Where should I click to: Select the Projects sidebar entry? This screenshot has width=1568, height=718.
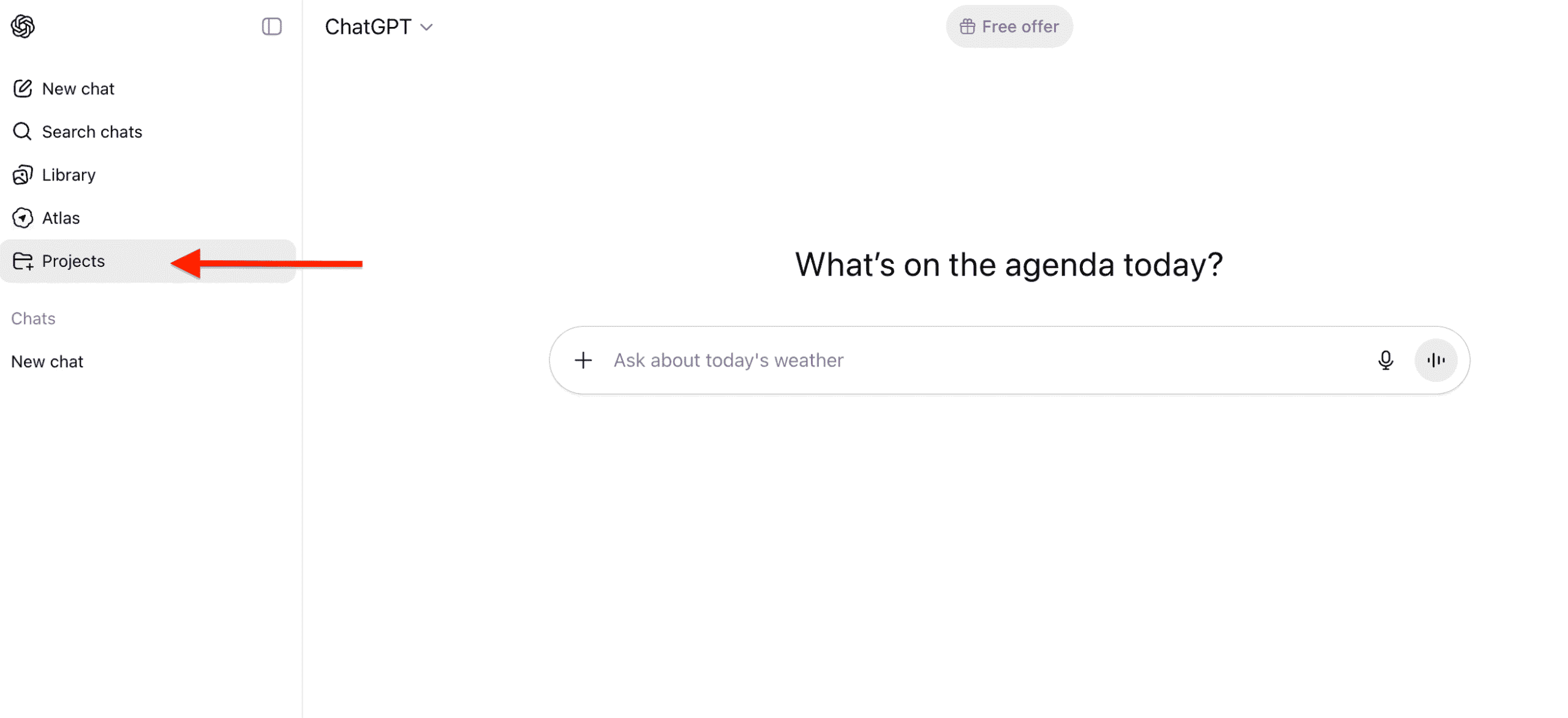pyautogui.click(x=73, y=261)
